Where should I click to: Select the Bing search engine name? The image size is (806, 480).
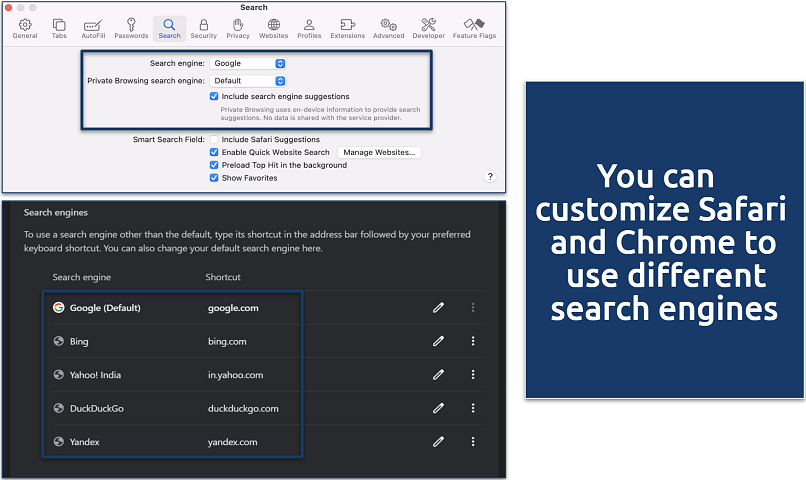point(79,341)
